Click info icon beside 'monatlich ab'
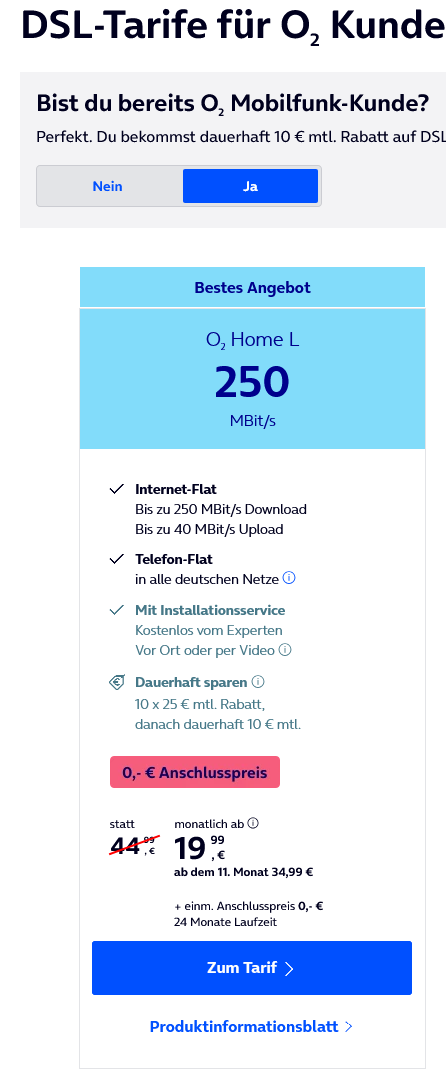The width and height of the screenshot is (446, 1085). 253,823
